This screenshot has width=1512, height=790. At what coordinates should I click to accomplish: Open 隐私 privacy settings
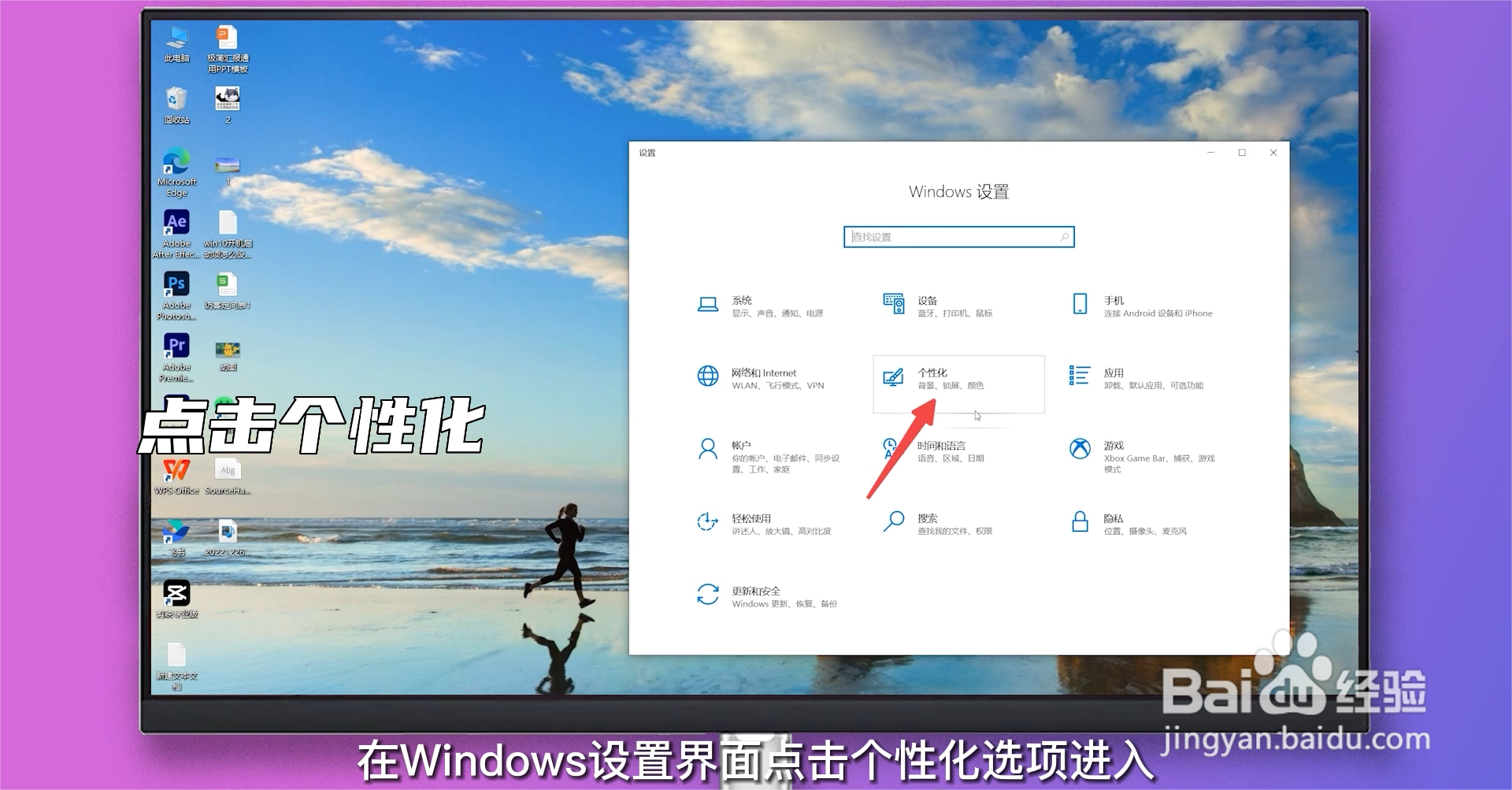coord(1128,524)
